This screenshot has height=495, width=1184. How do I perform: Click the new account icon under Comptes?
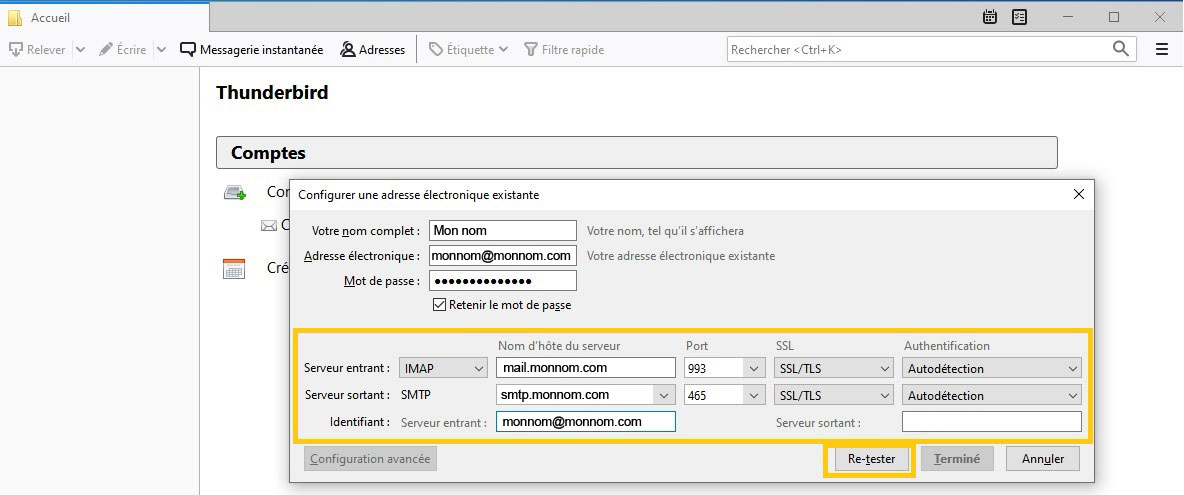click(235, 192)
